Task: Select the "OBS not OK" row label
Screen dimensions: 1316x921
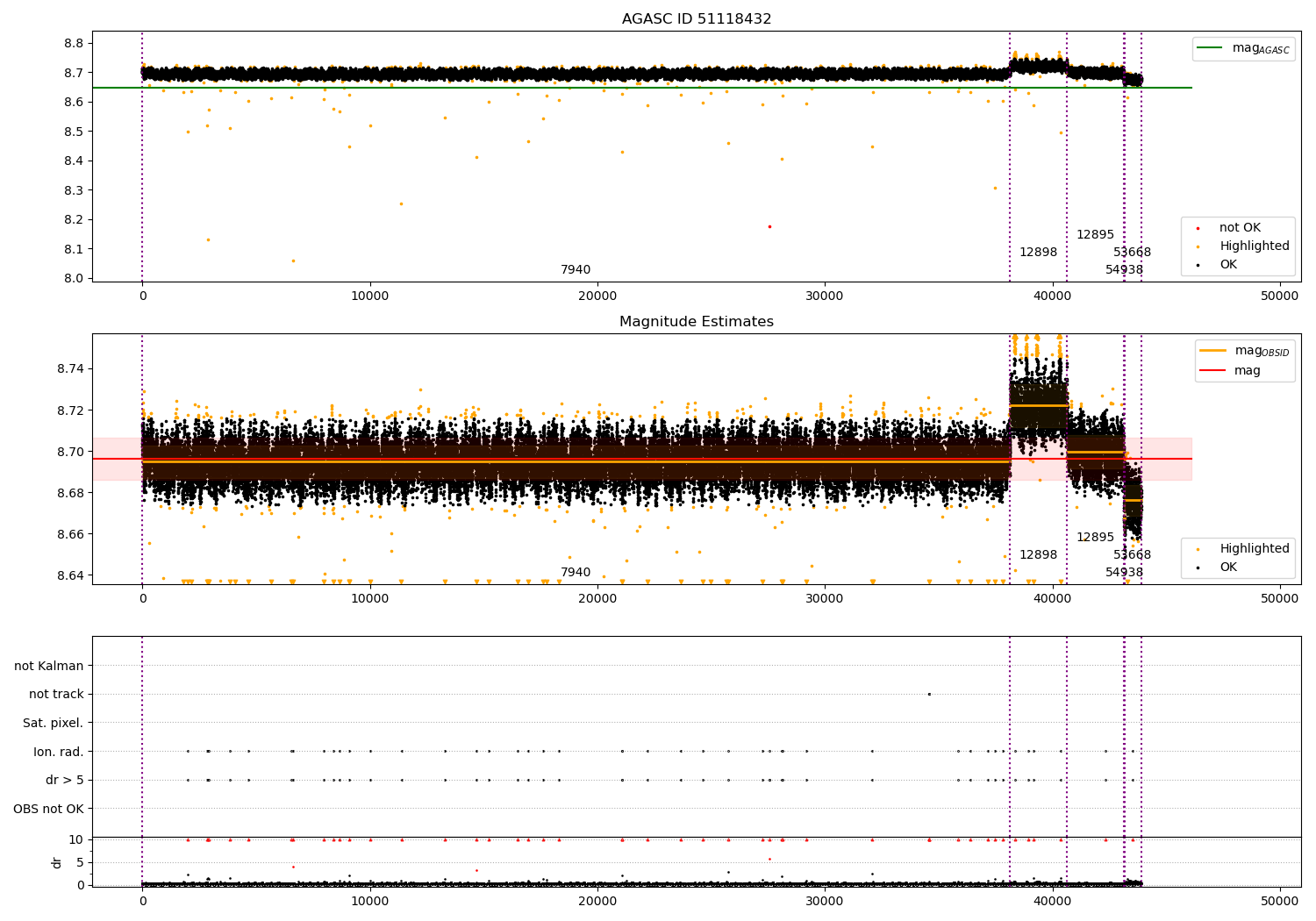Action: (x=49, y=809)
